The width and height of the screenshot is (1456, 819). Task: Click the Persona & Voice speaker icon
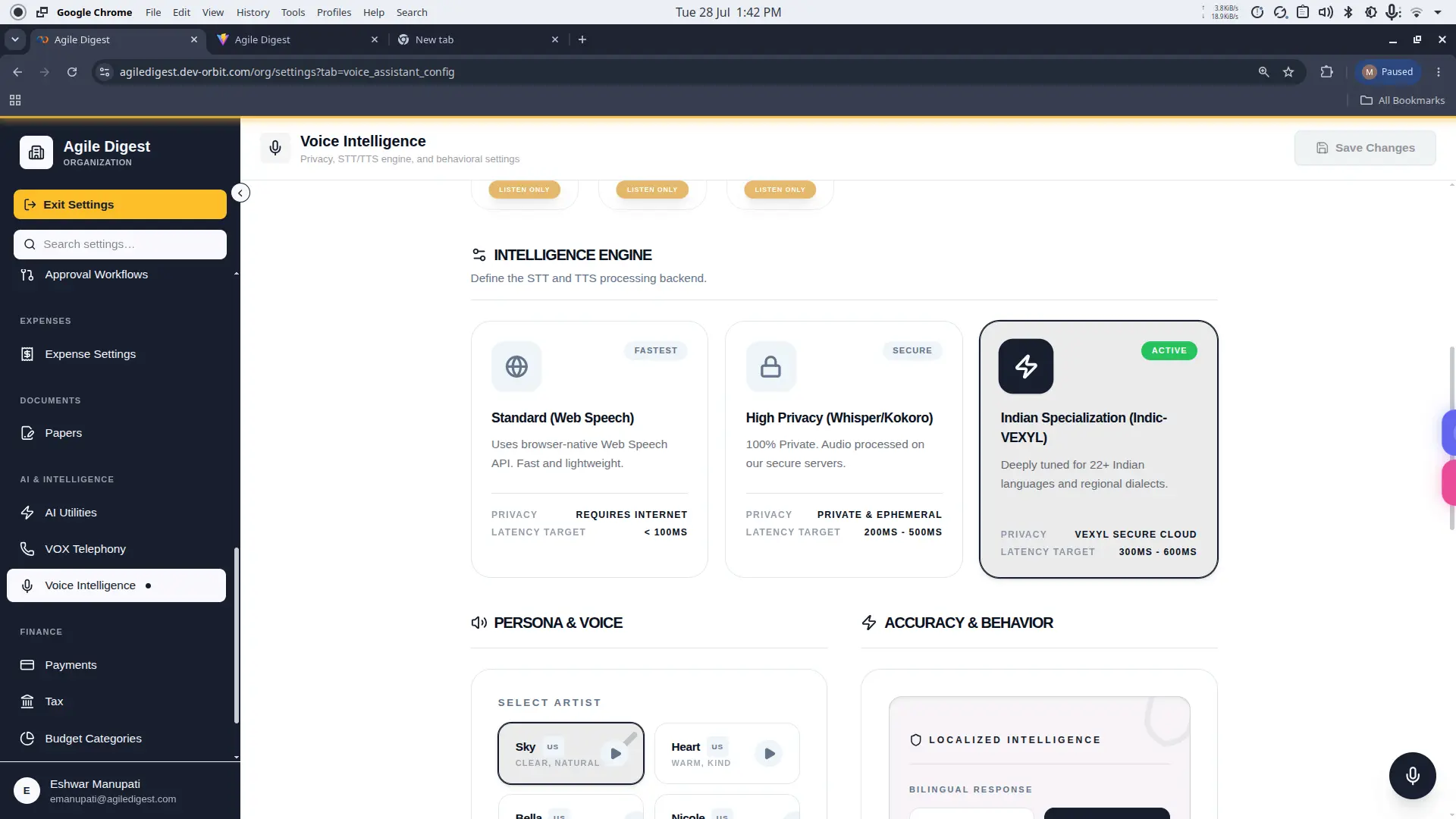[479, 623]
